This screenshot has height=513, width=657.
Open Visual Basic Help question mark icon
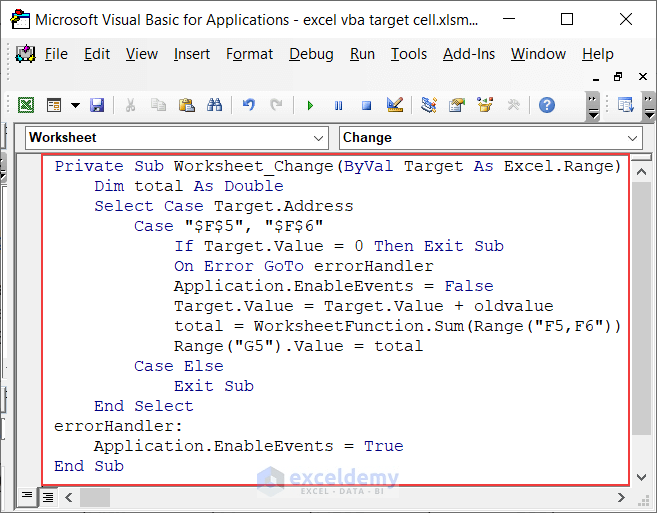[x=547, y=105]
